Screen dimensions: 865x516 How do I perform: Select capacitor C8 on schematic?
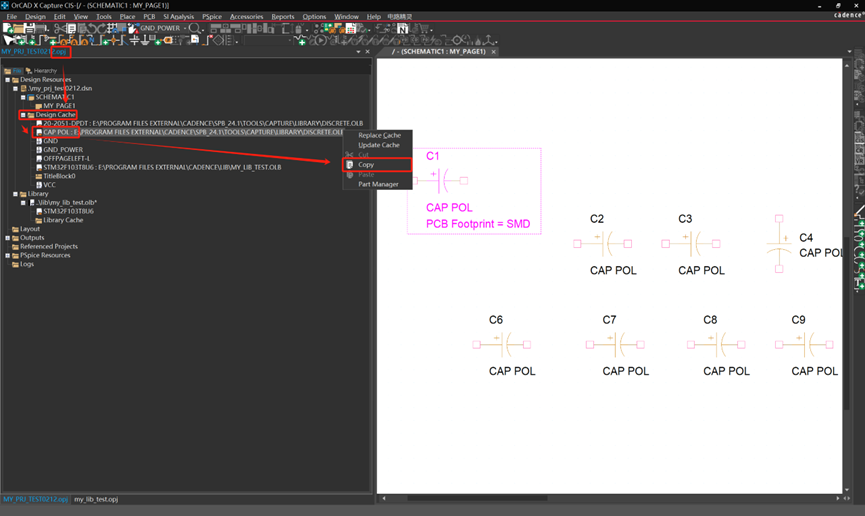[x=716, y=344]
